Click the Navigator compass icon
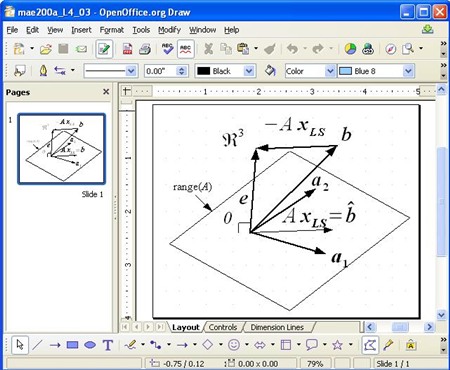Screen dimensions: 450x370 391,49
